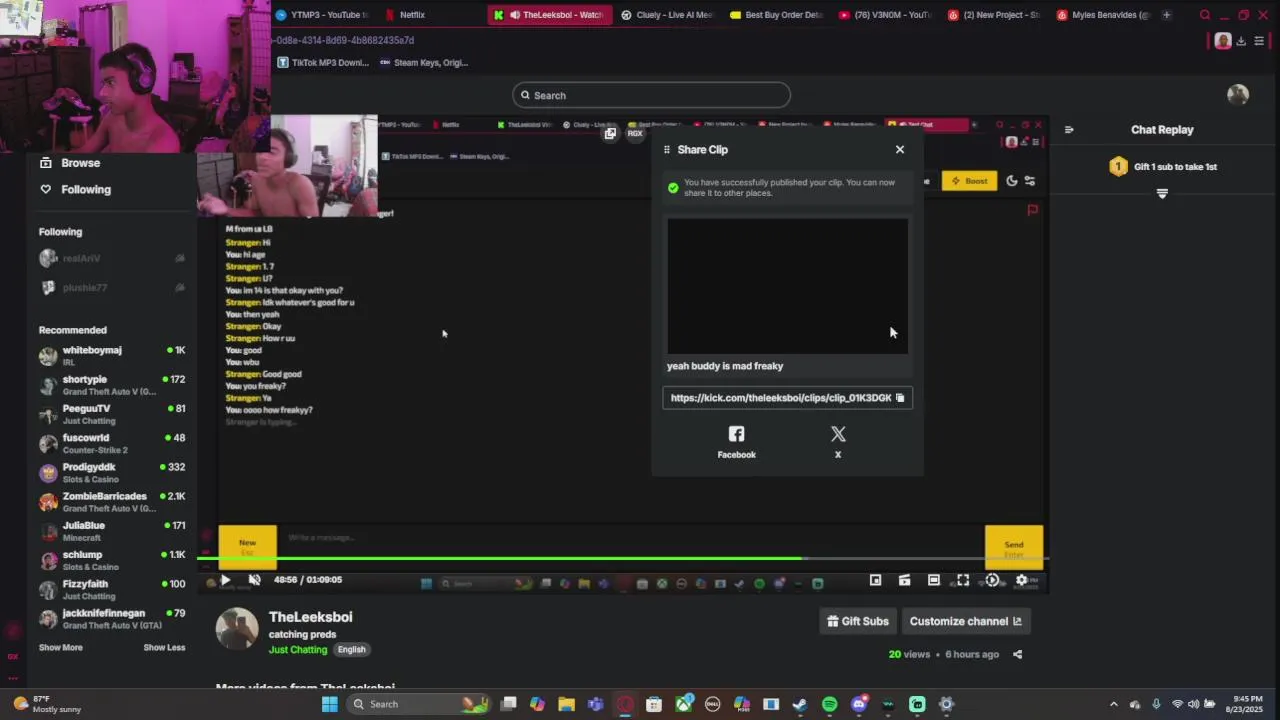Viewport: 1280px width, 720px height.
Task: Open File Explorer from the taskbar
Action: (x=566, y=704)
